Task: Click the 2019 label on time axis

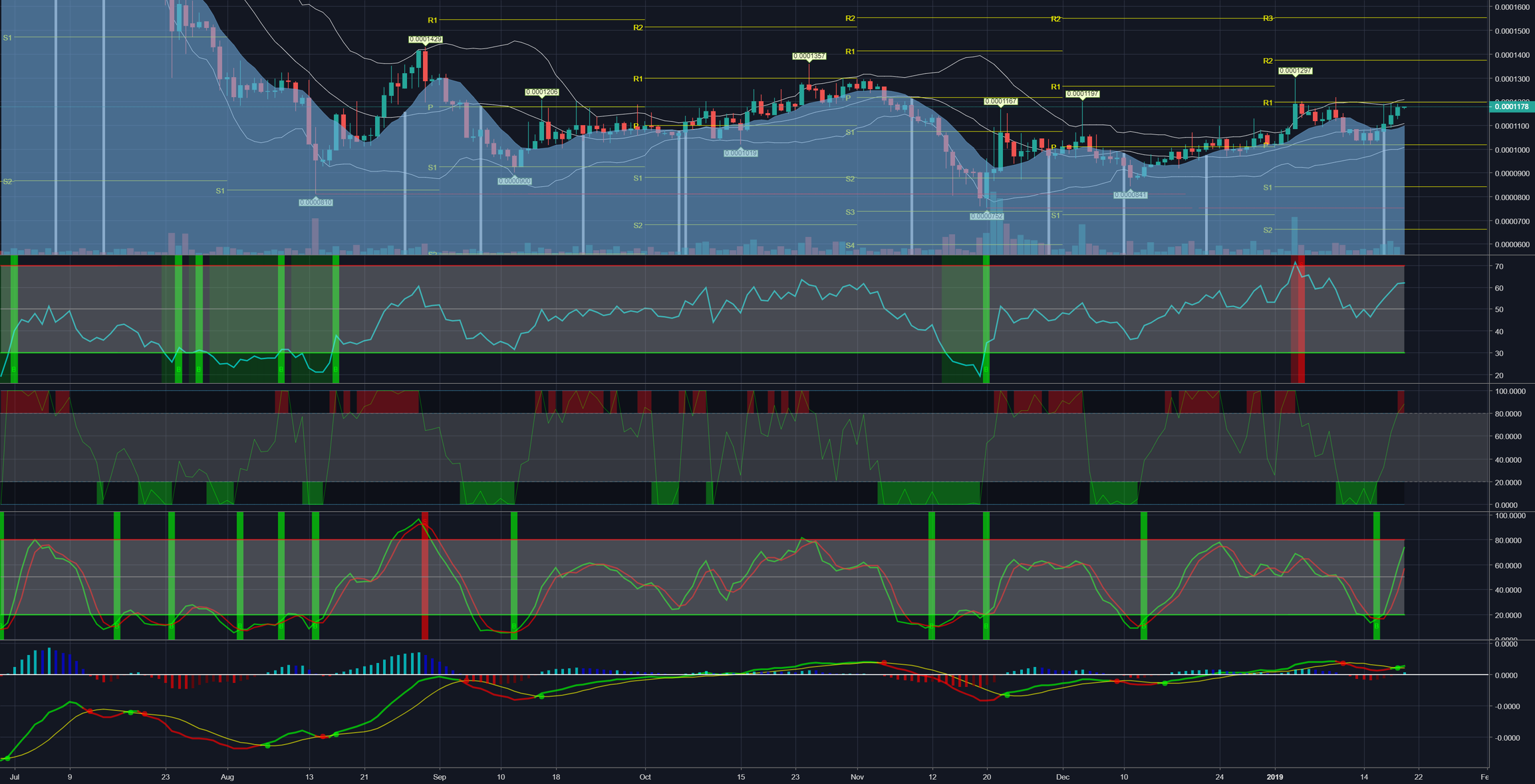Action: [x=1274, y=777]
